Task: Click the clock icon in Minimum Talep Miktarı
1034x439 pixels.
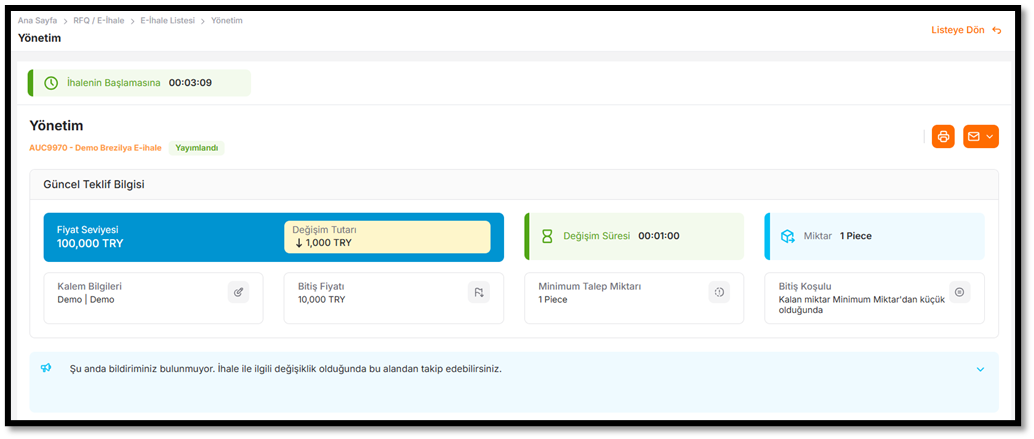Action: [x=719, y=292]
